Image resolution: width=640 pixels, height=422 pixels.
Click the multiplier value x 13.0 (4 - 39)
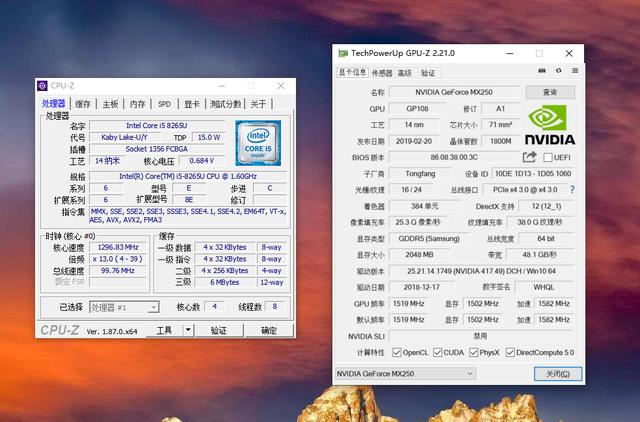coord(118,259)
